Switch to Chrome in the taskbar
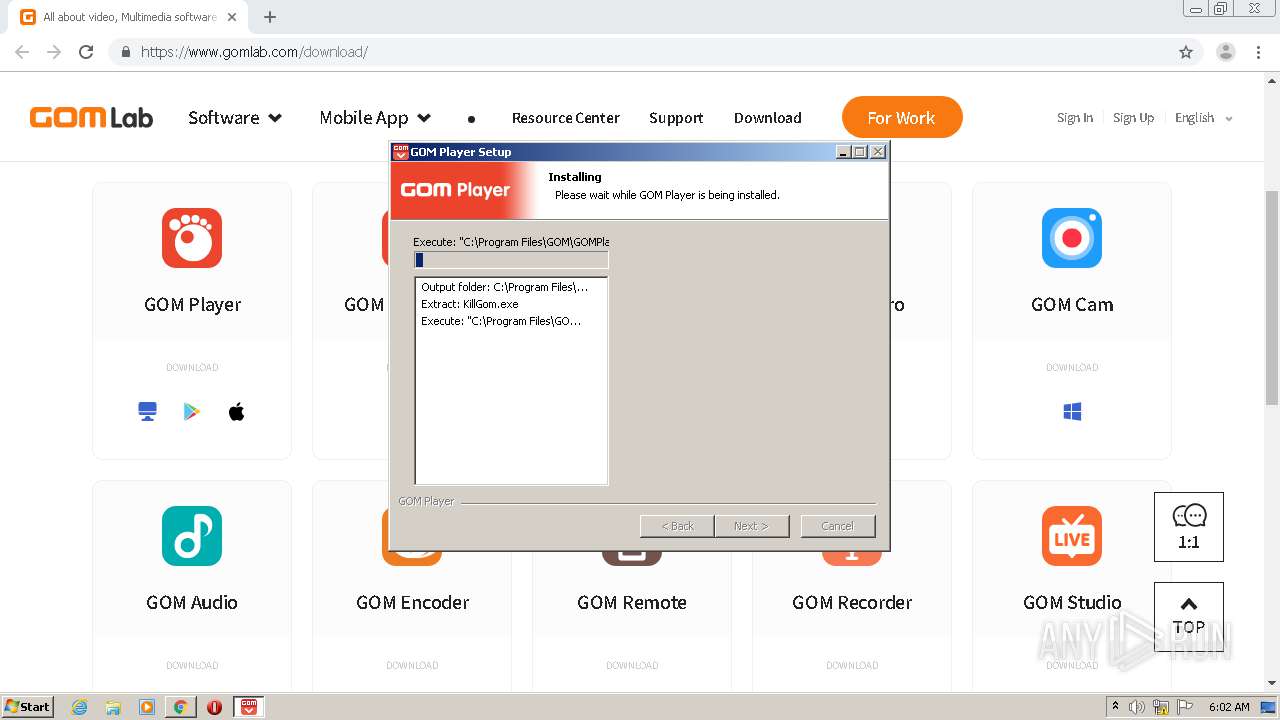This screenshot has width=1280, height=720. 180,707
